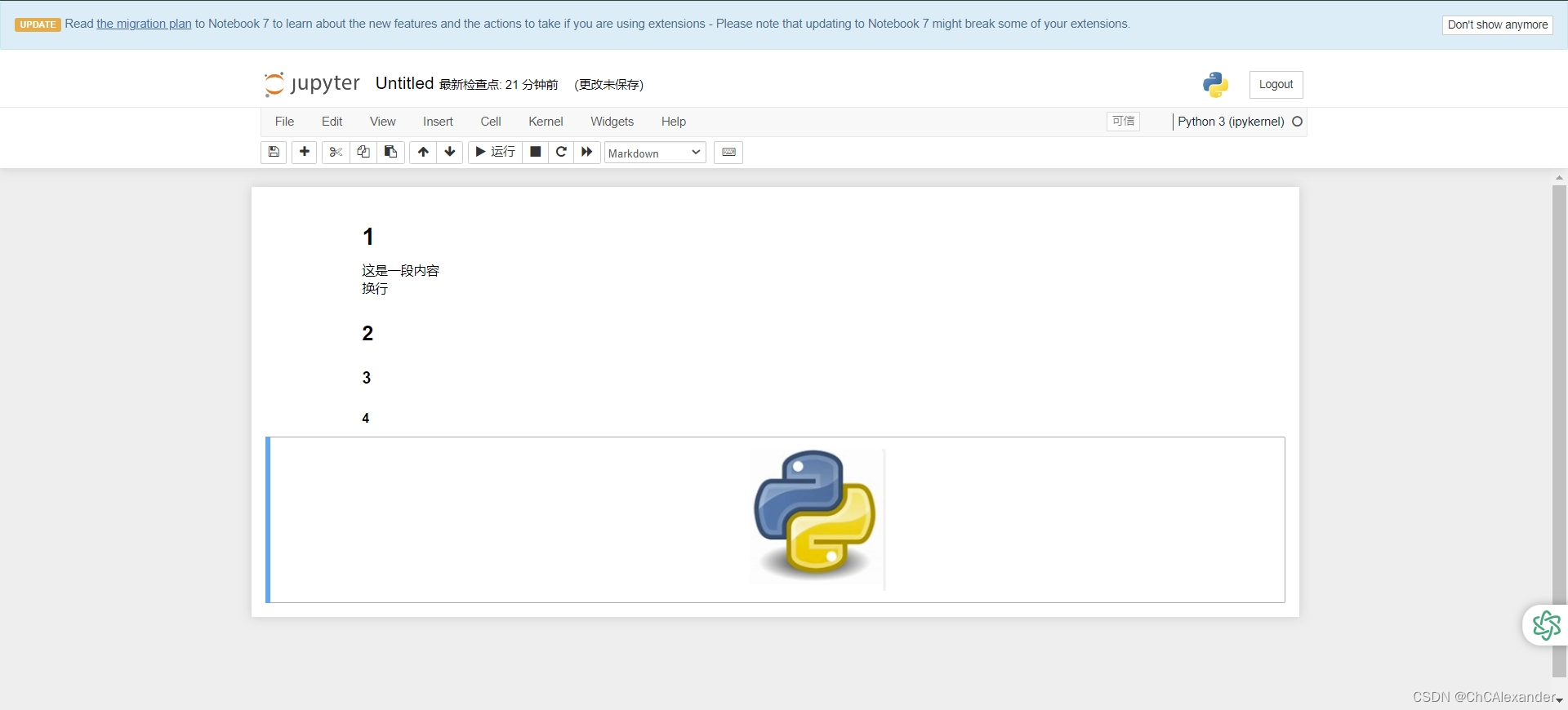Viewport: 1568px width, 710px height.
Task: Cut selected cells with the scissors icon
Action: 336,153
